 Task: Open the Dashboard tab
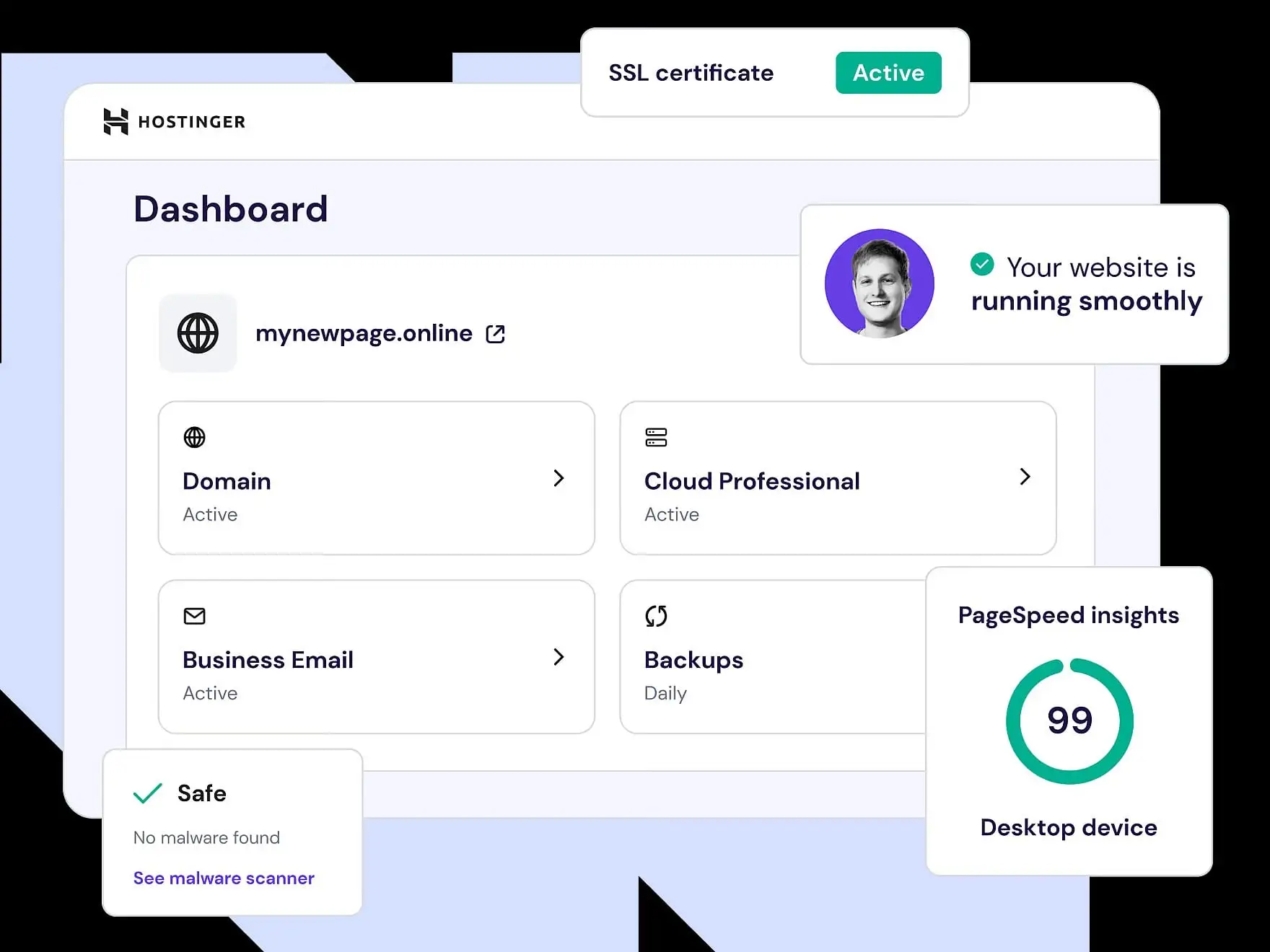(x=232, y=208)
